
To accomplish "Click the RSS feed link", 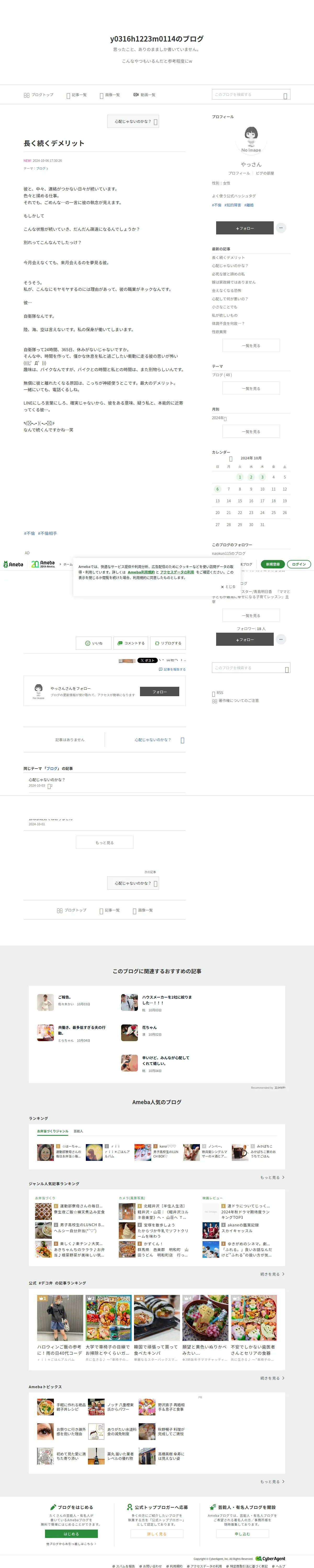I will 218,693.
